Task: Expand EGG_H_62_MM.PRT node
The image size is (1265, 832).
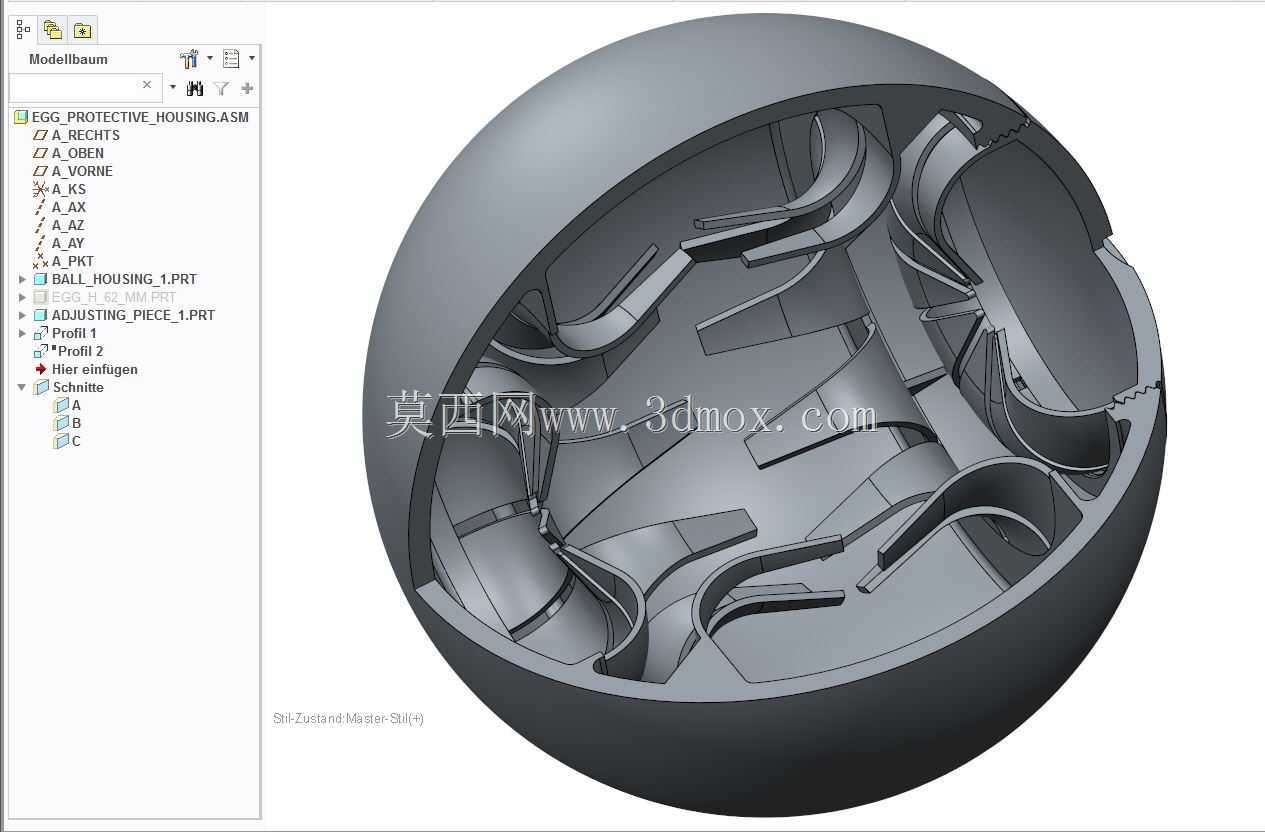Action: pyautogui.click(x=23, y=297)
